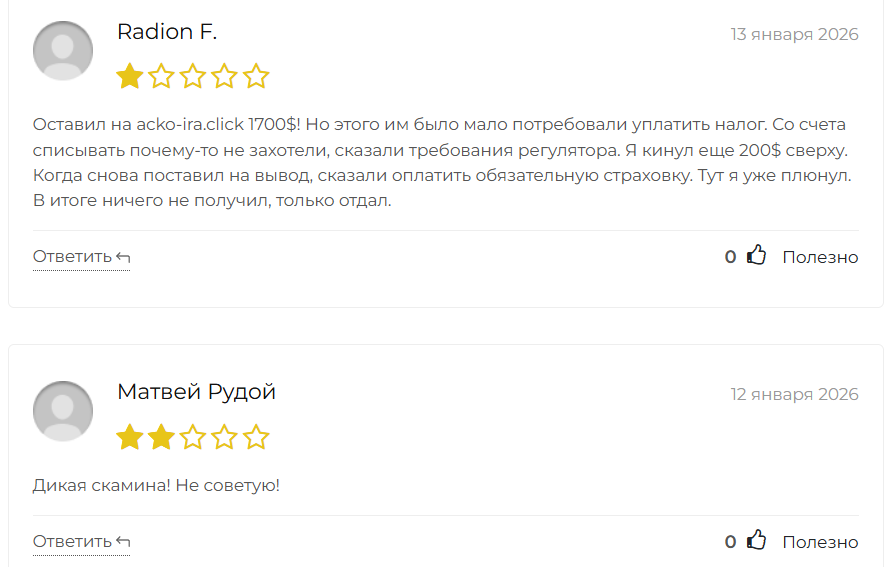The width and height of the screenshot is (886, 567).
Task: Click Radion F.'s avatar icon
Action: pyautogui.click(x=63, y=50)
